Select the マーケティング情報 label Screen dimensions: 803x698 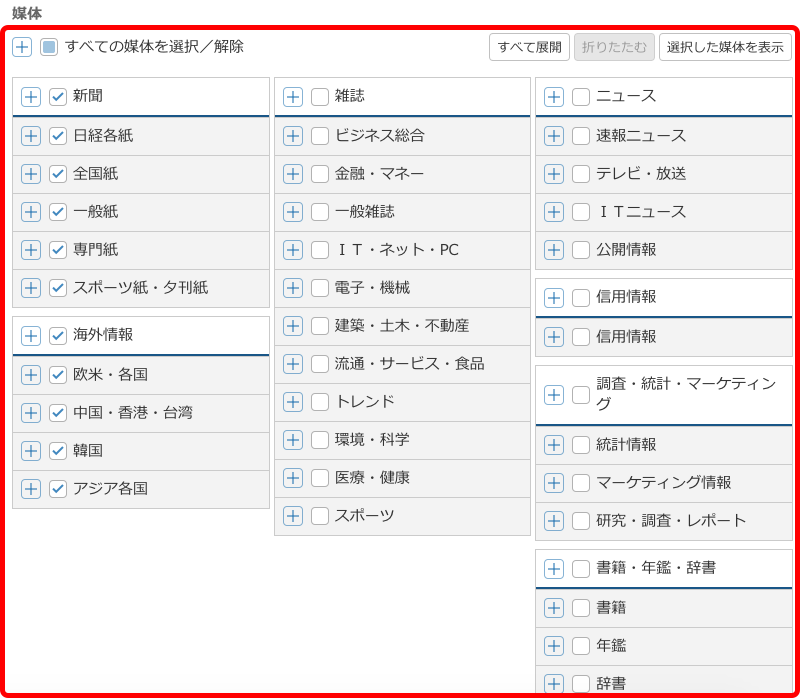663,483
